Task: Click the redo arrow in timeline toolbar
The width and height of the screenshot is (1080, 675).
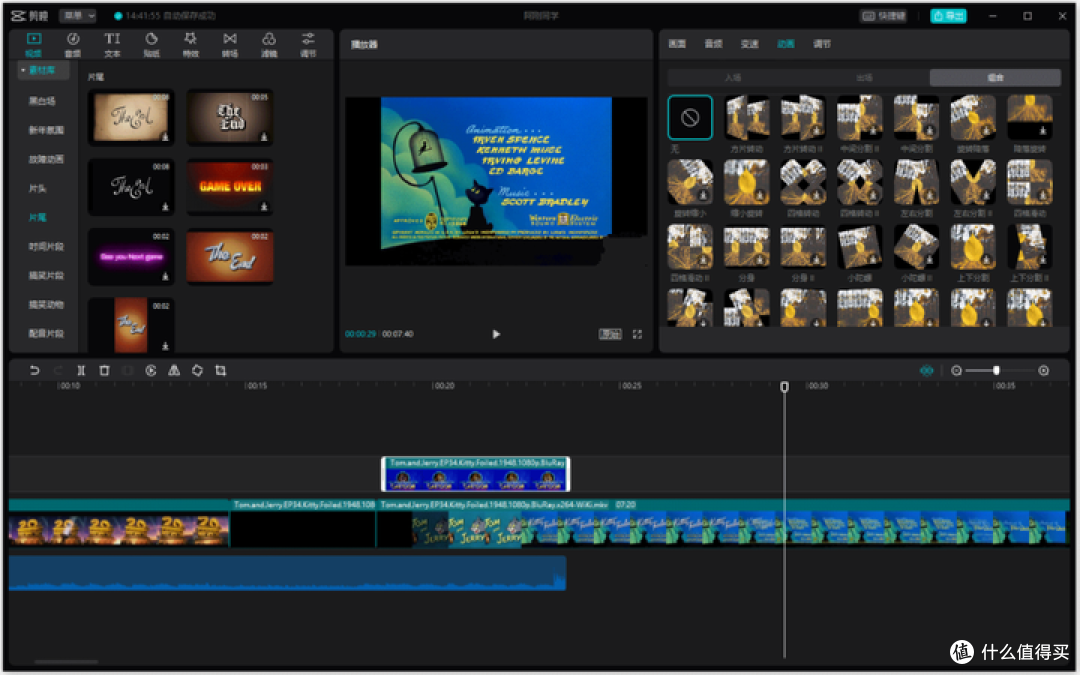Action: click(57, 371)
